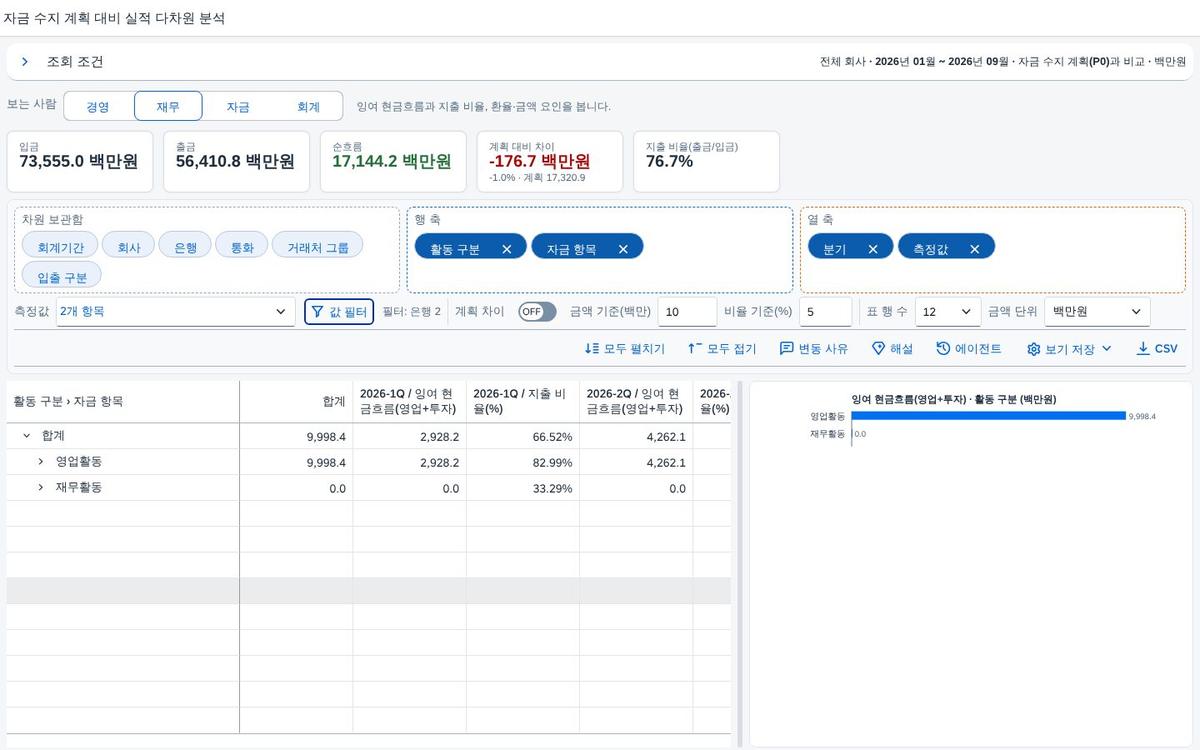The height and width of the screenshot is (750, 1200).
Task: Select the 통화 dimension chip
Action: click(242, 245)
